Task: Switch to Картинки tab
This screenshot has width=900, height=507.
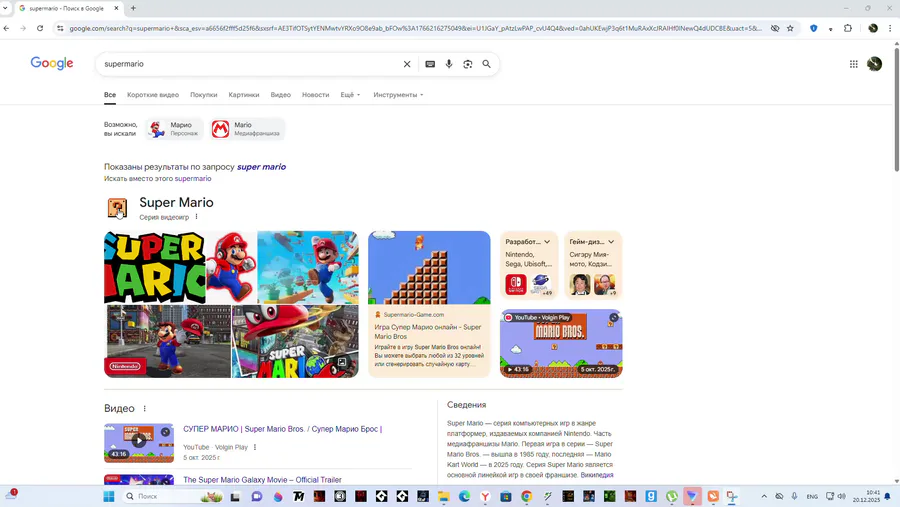Action: [x=244, y=95]
